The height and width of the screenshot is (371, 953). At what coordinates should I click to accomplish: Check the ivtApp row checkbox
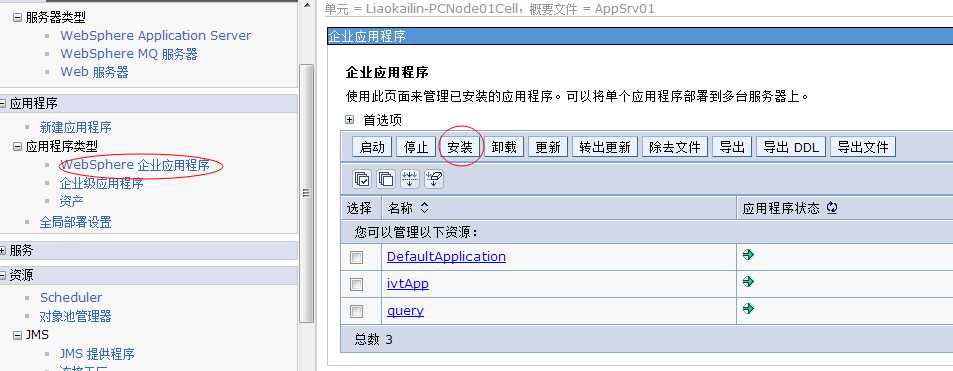[x=357, y=285]
